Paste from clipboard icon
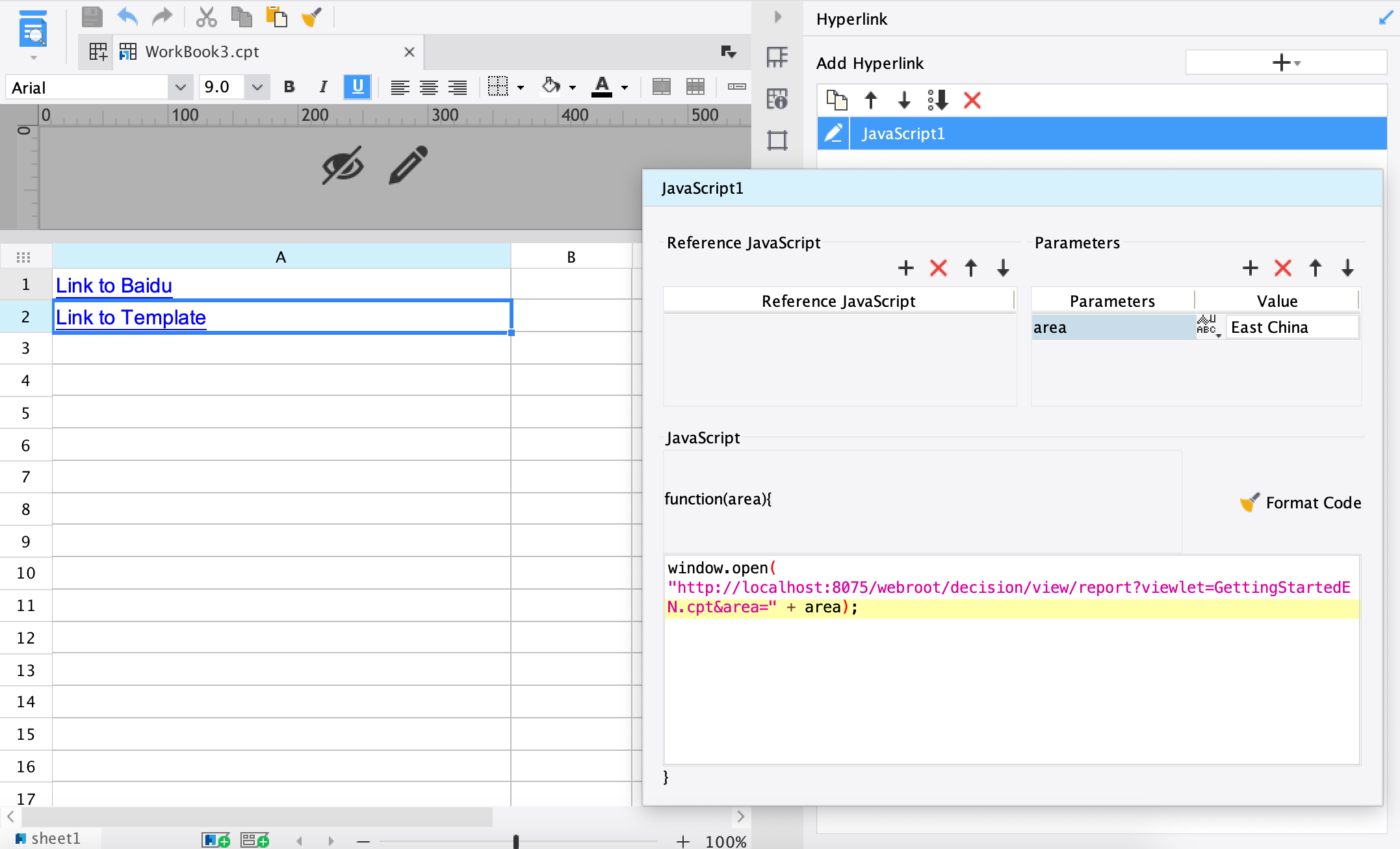This screenshot has width=1400, height=849. point(276,17)
